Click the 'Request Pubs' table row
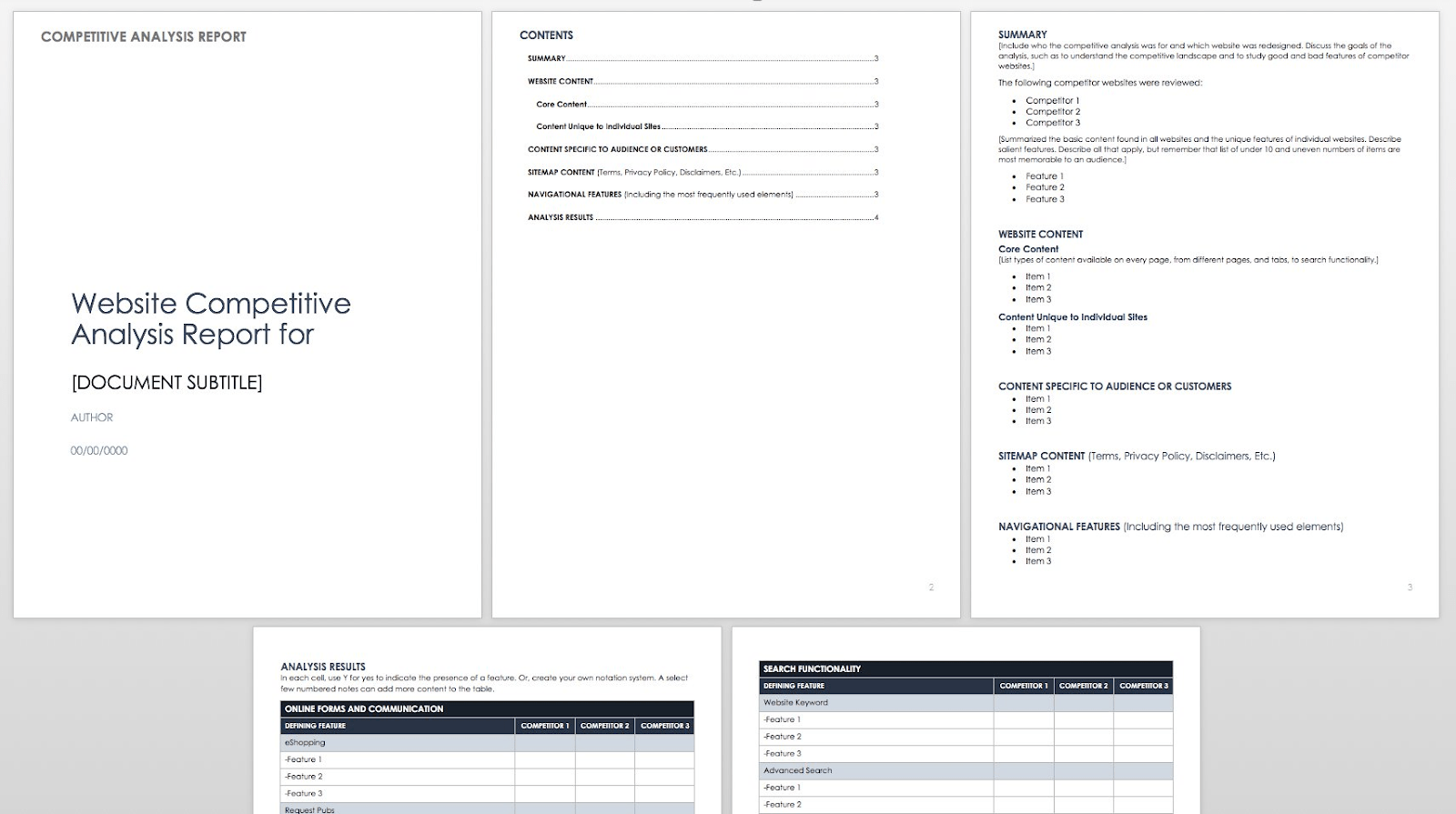The image size is (1456, 814). point(488,809)
